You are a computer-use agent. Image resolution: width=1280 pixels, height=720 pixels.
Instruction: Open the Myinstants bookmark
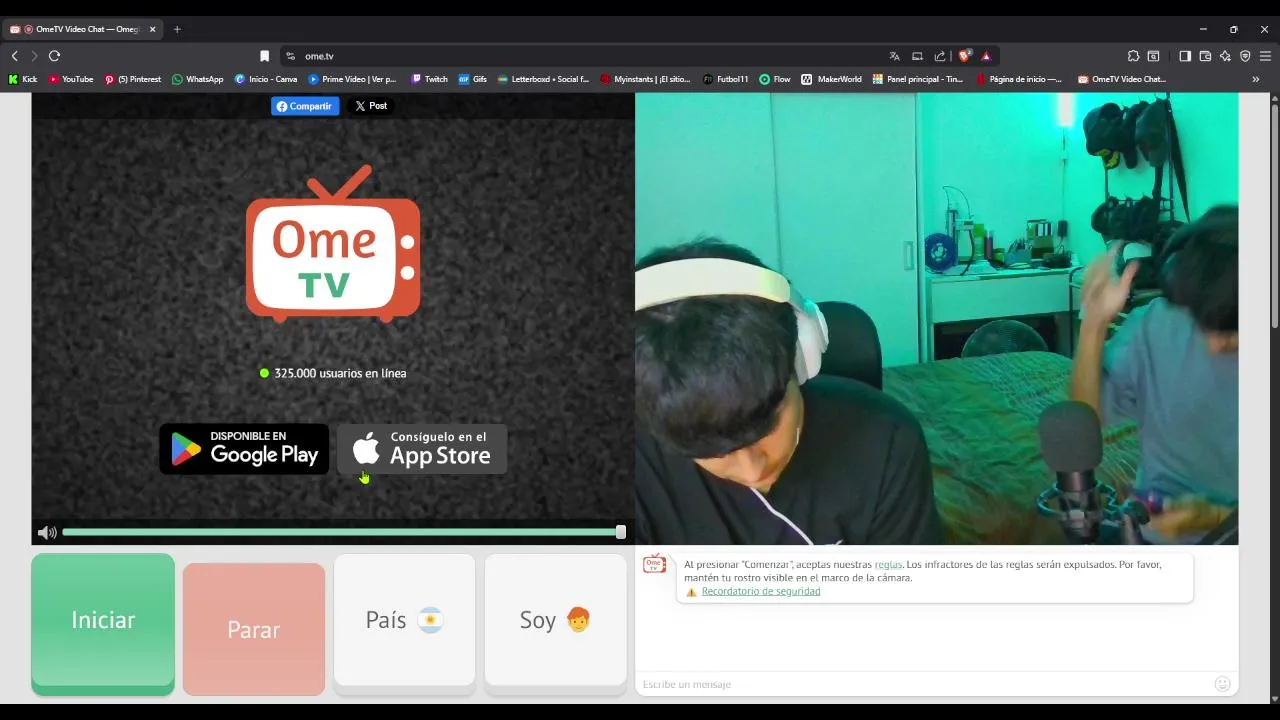tap(645, 79)
